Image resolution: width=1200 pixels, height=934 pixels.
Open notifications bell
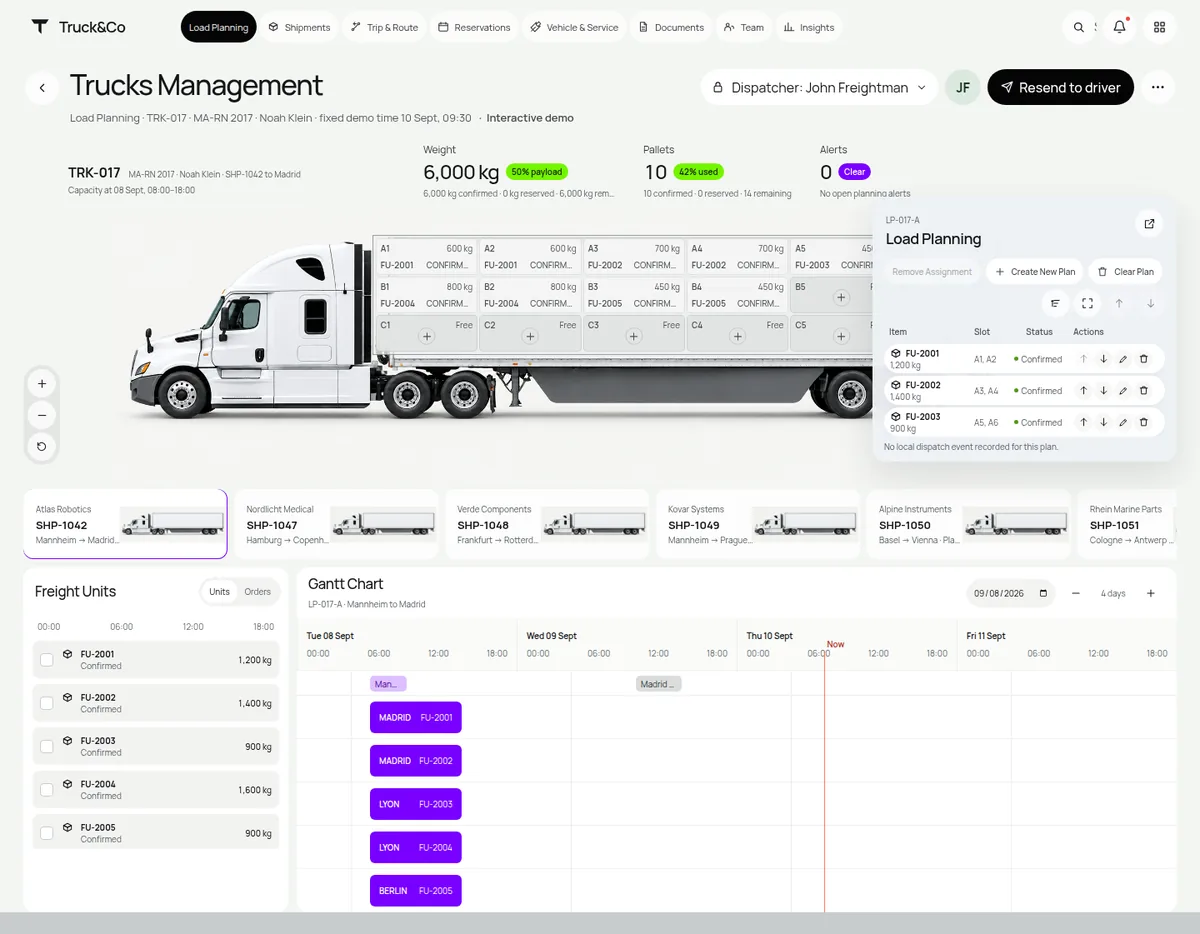(x=1120, y=27)
